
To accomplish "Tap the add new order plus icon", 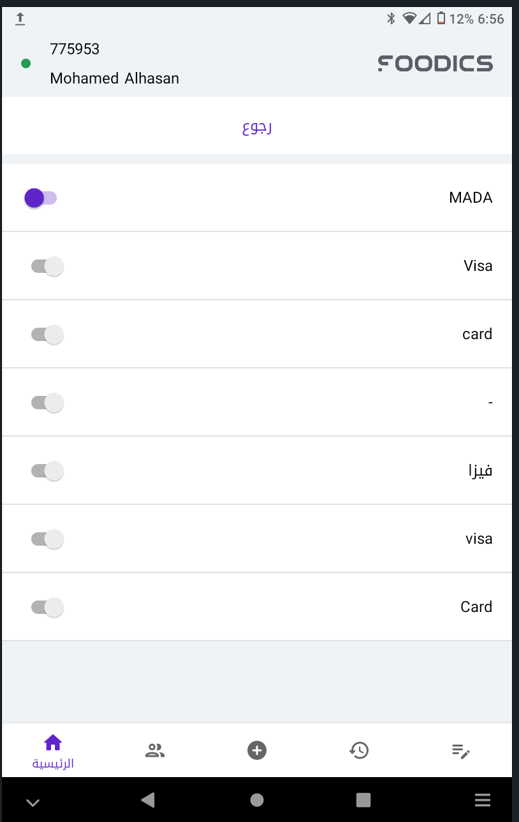I will point(257,751).
